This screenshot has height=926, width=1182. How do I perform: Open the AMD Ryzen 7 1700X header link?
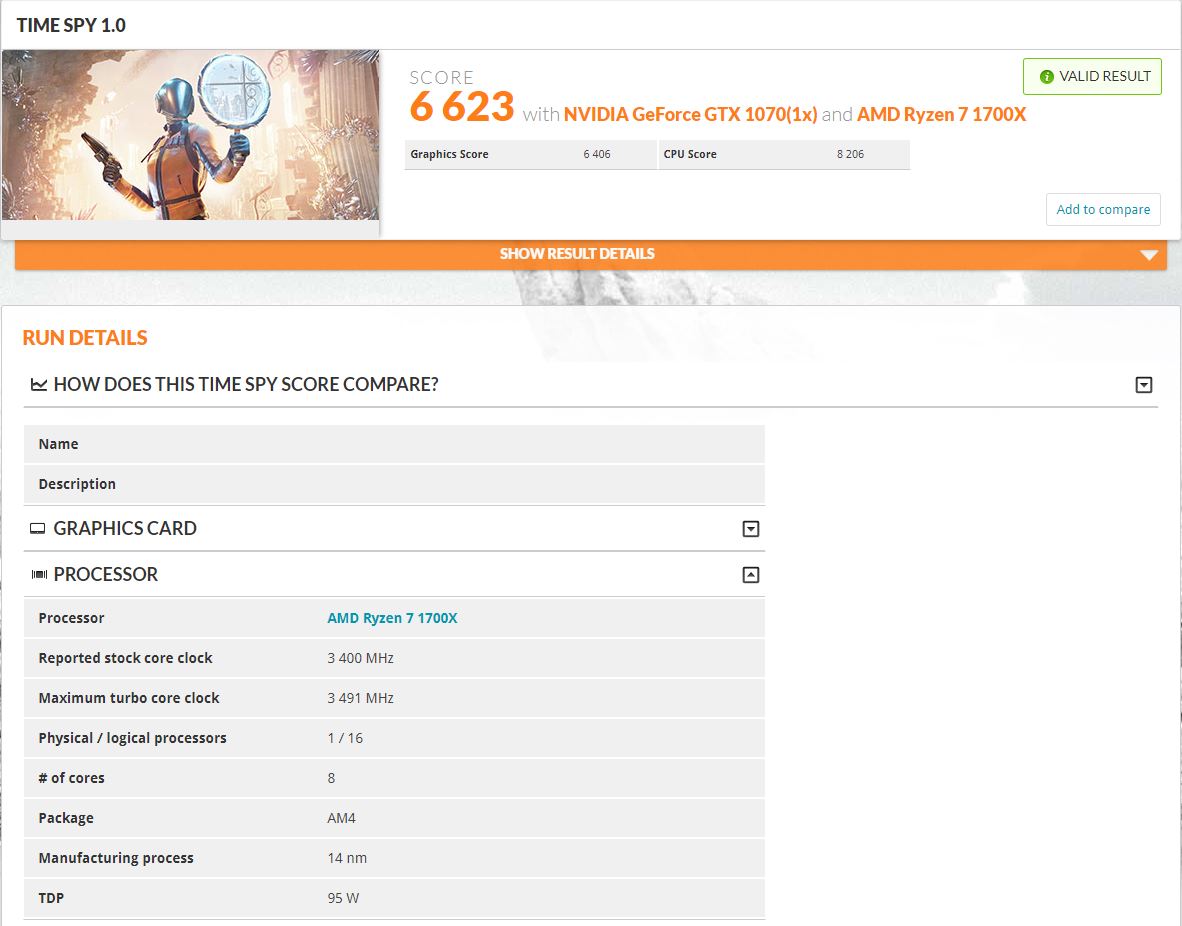point(942,115)
